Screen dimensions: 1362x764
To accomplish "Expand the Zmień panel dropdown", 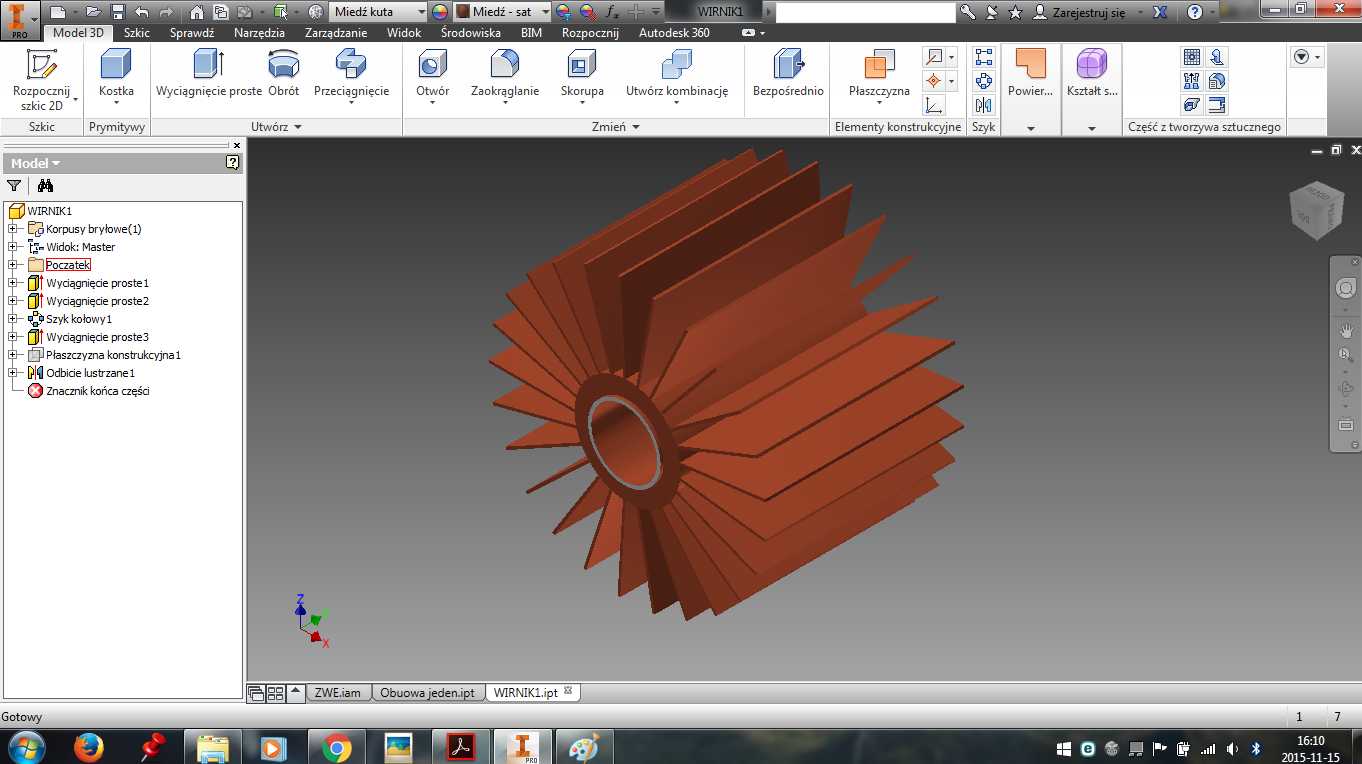I will (616, 127).
